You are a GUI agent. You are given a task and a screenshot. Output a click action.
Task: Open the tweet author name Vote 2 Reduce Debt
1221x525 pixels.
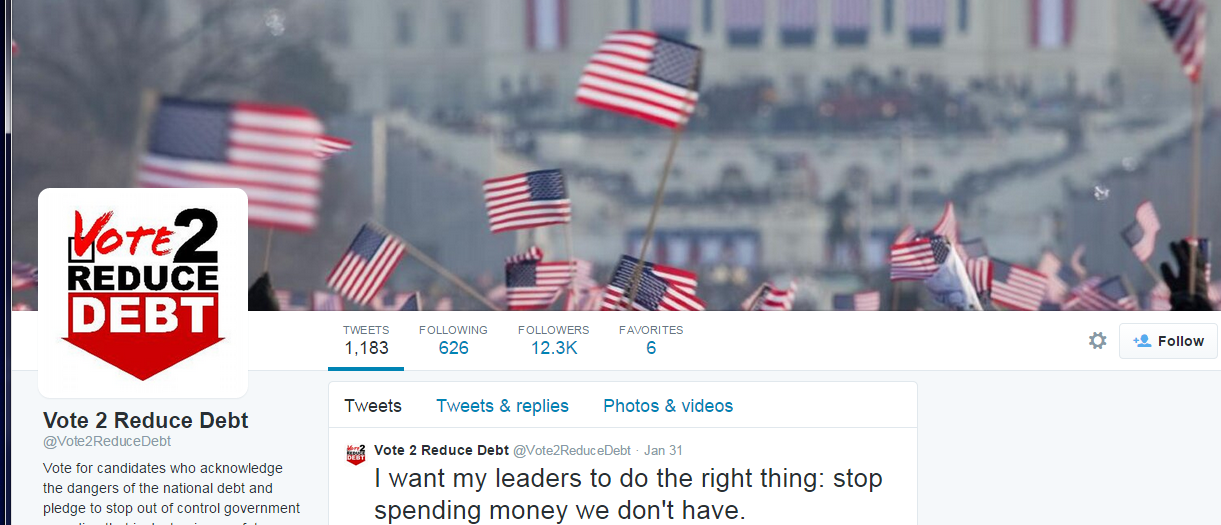click(x=441, y=450)
